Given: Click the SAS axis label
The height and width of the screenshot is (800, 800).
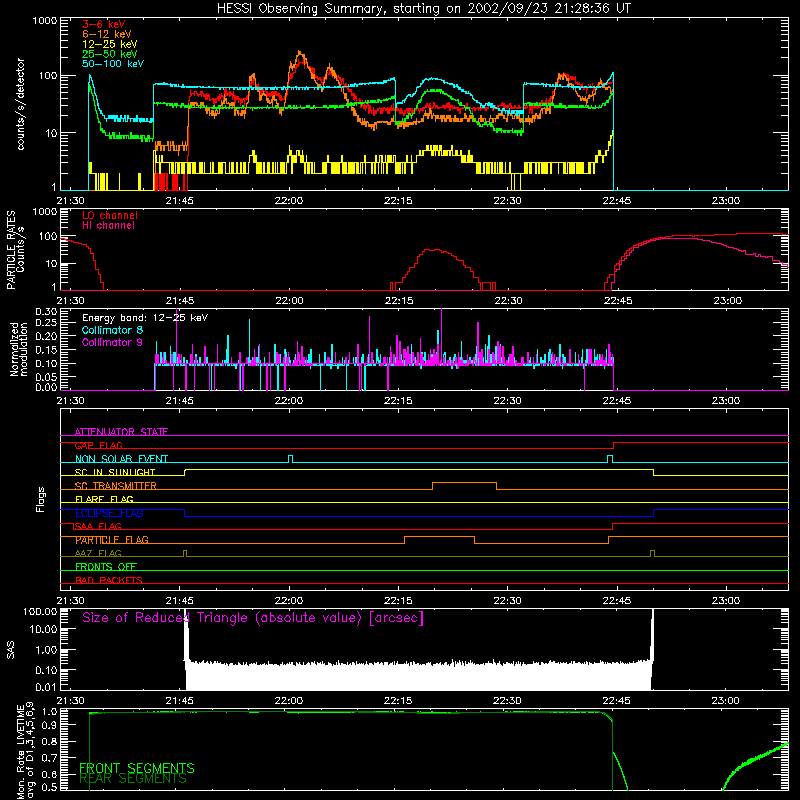Looking at the screenshot, I should pos(11,649).
